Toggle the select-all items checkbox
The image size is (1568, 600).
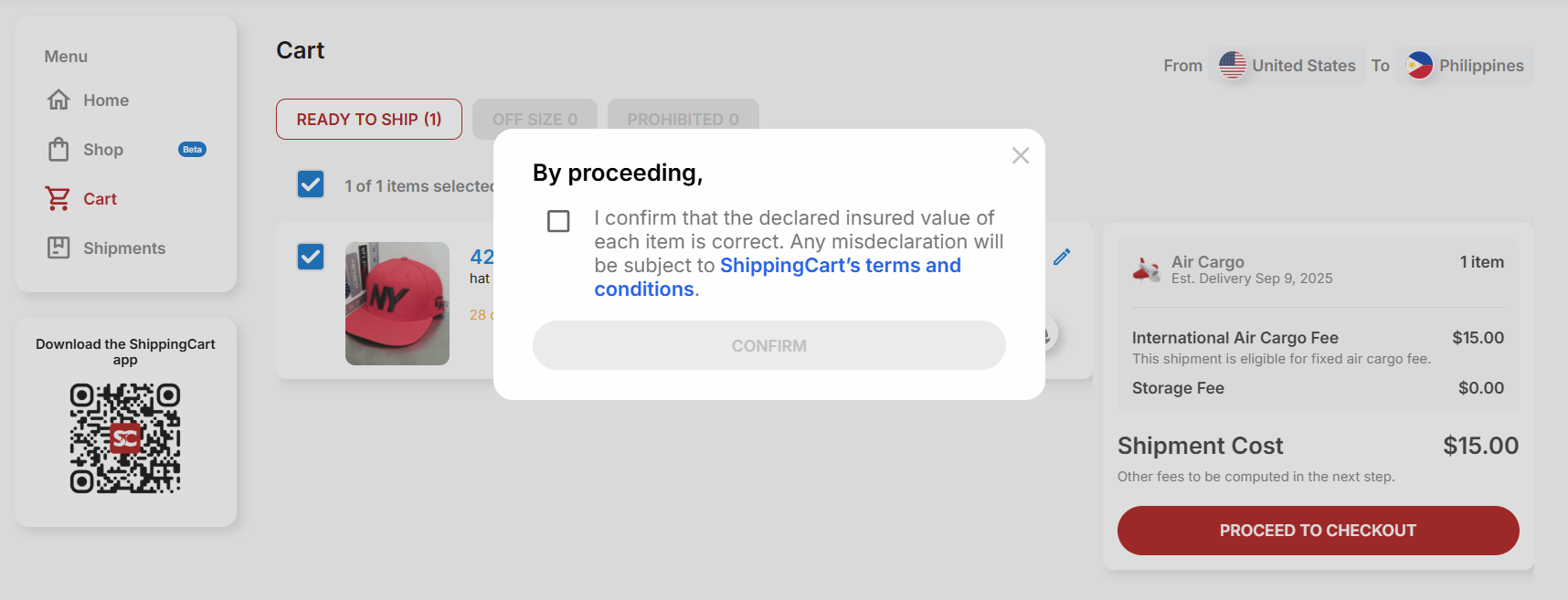pyautogui.click(x=311, y=184)
